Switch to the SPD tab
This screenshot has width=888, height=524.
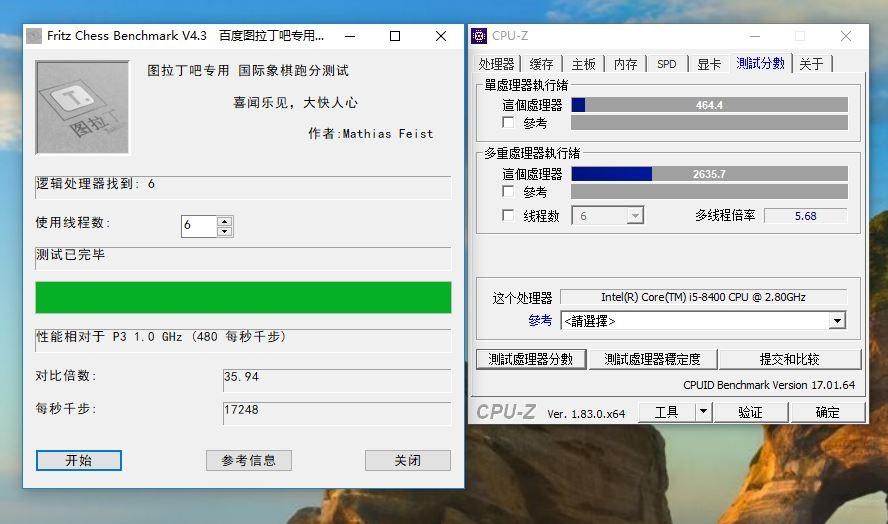(667, 64)
